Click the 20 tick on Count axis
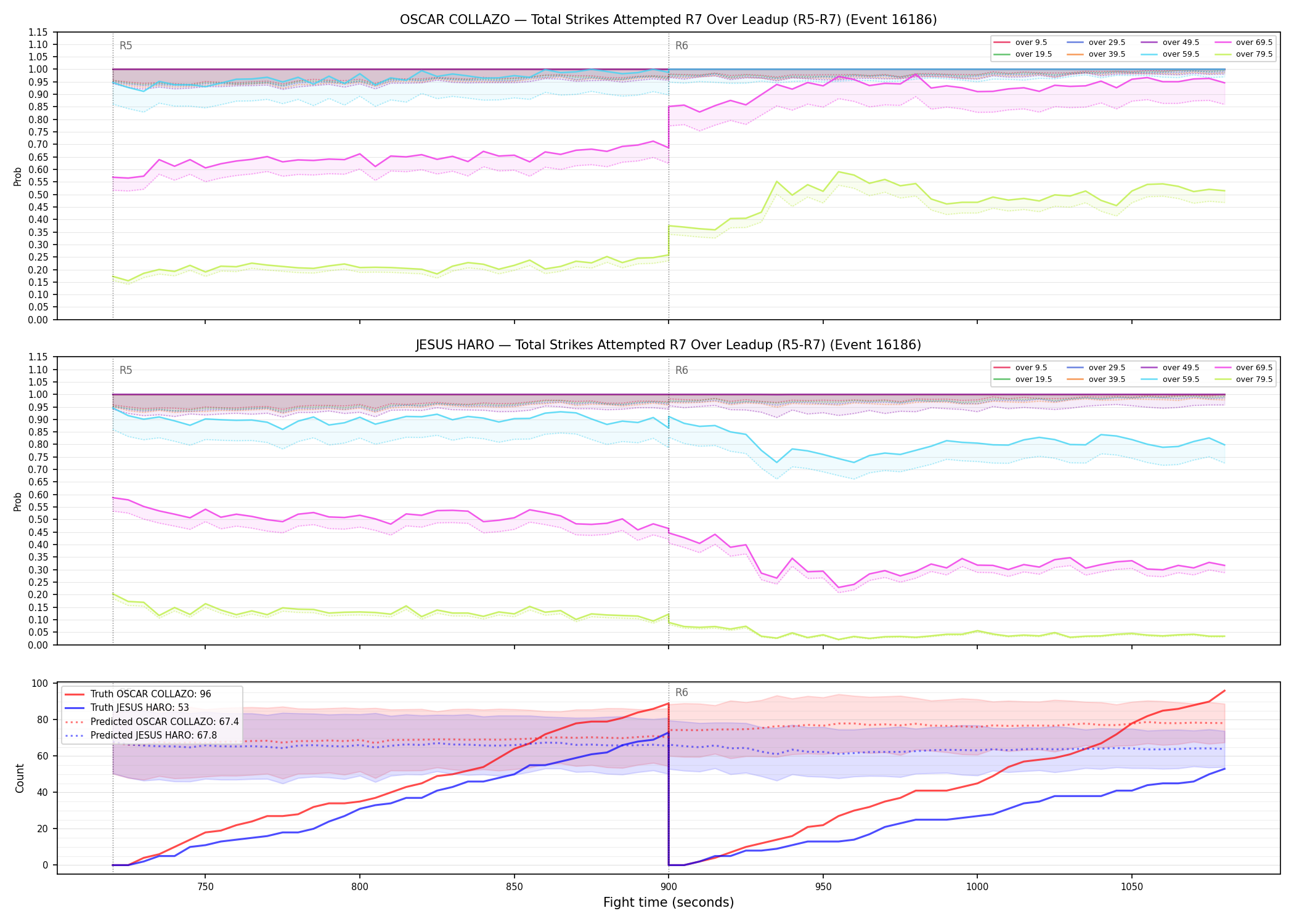 tap(43, 829)
